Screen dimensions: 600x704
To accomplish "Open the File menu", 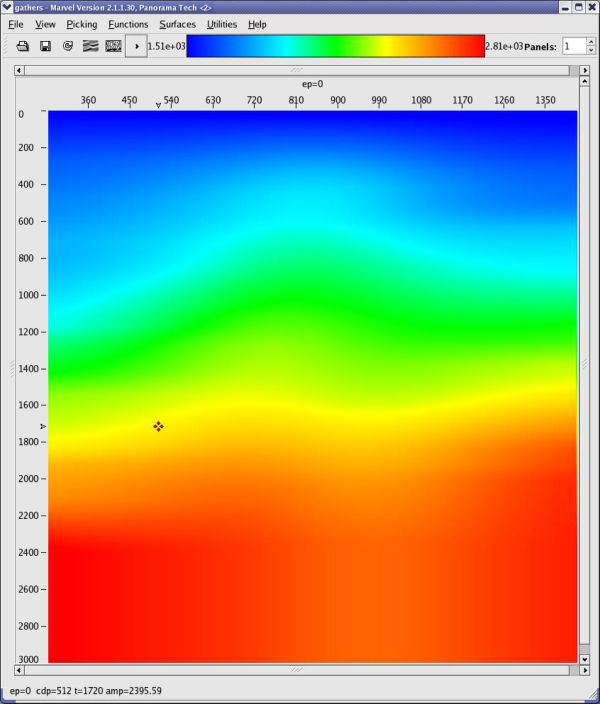I will pyautogui.click(x=16, y=24).
